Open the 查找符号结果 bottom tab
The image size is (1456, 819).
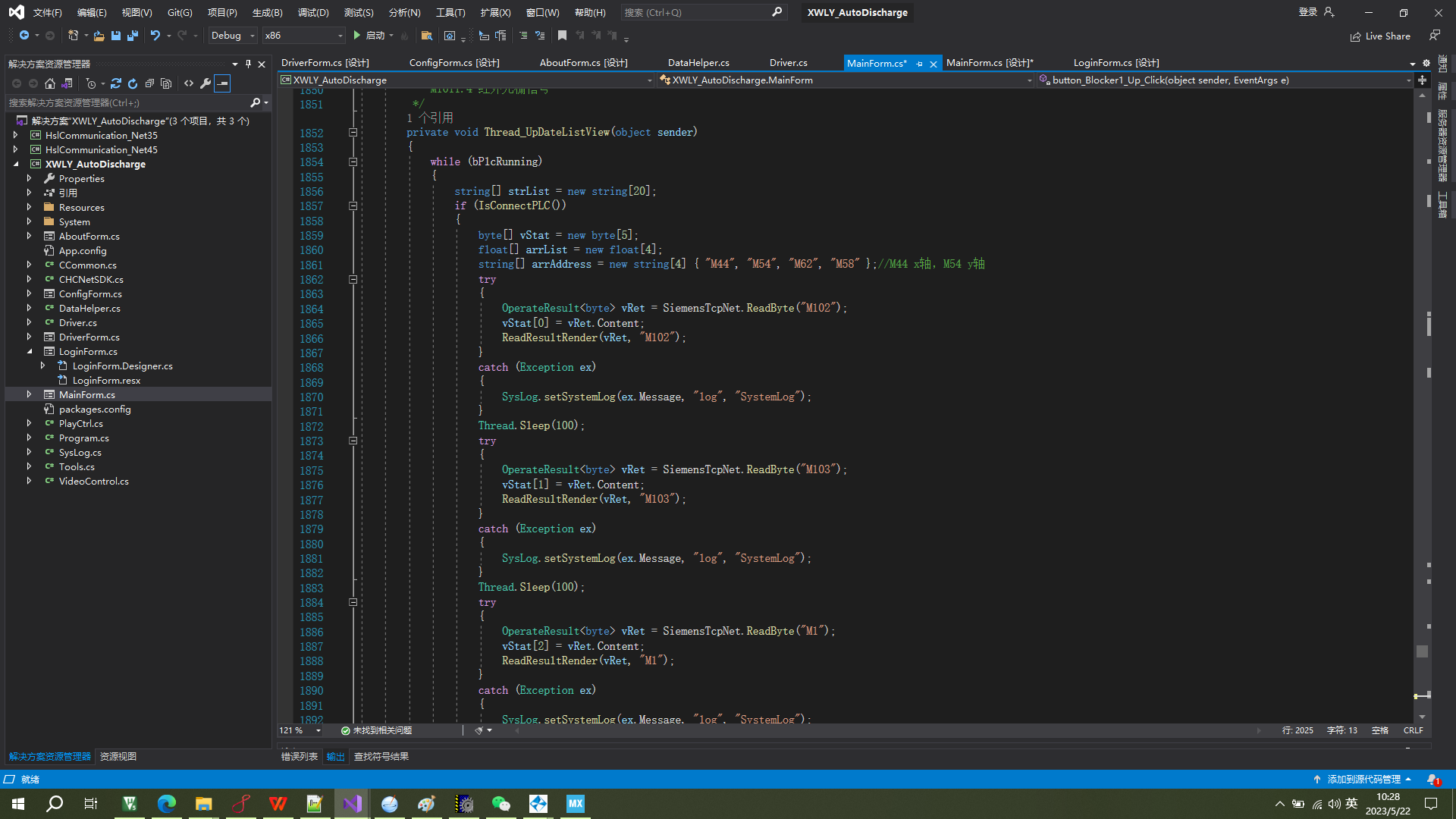coord(381,757)
